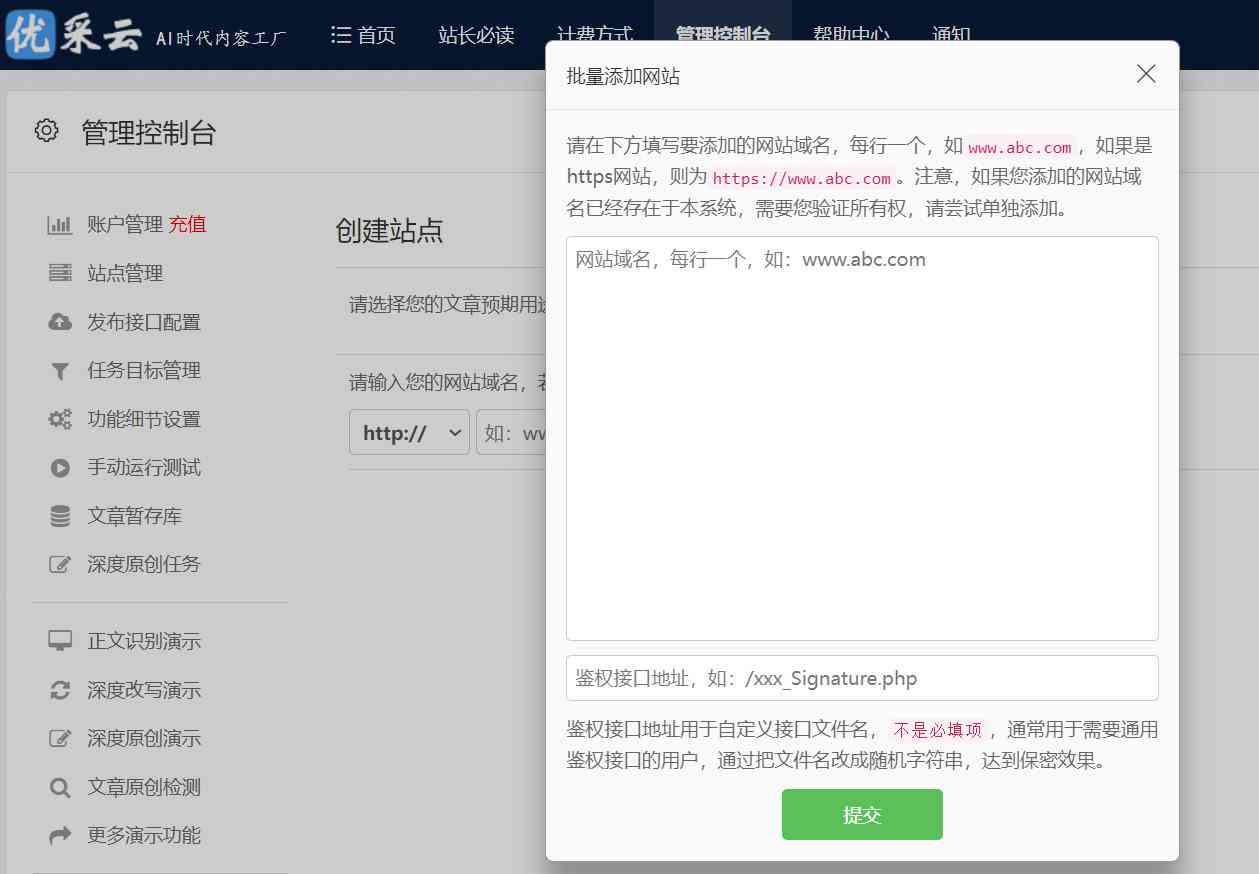
Task: Click the play circle icon for 手动运行测试
Action: pos(60,468)
